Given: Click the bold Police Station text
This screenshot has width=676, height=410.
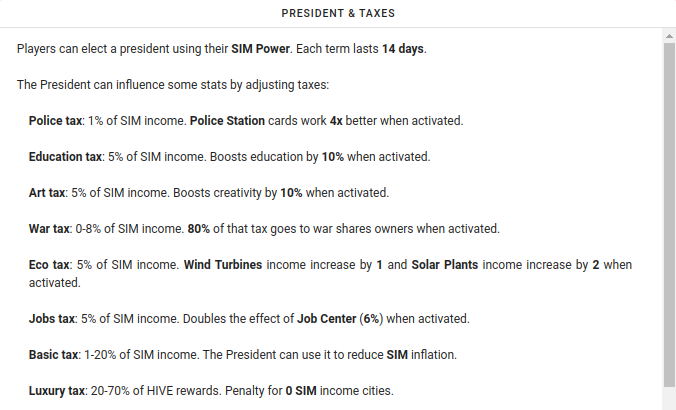Looking at the screenshot, I should [227, 121].
